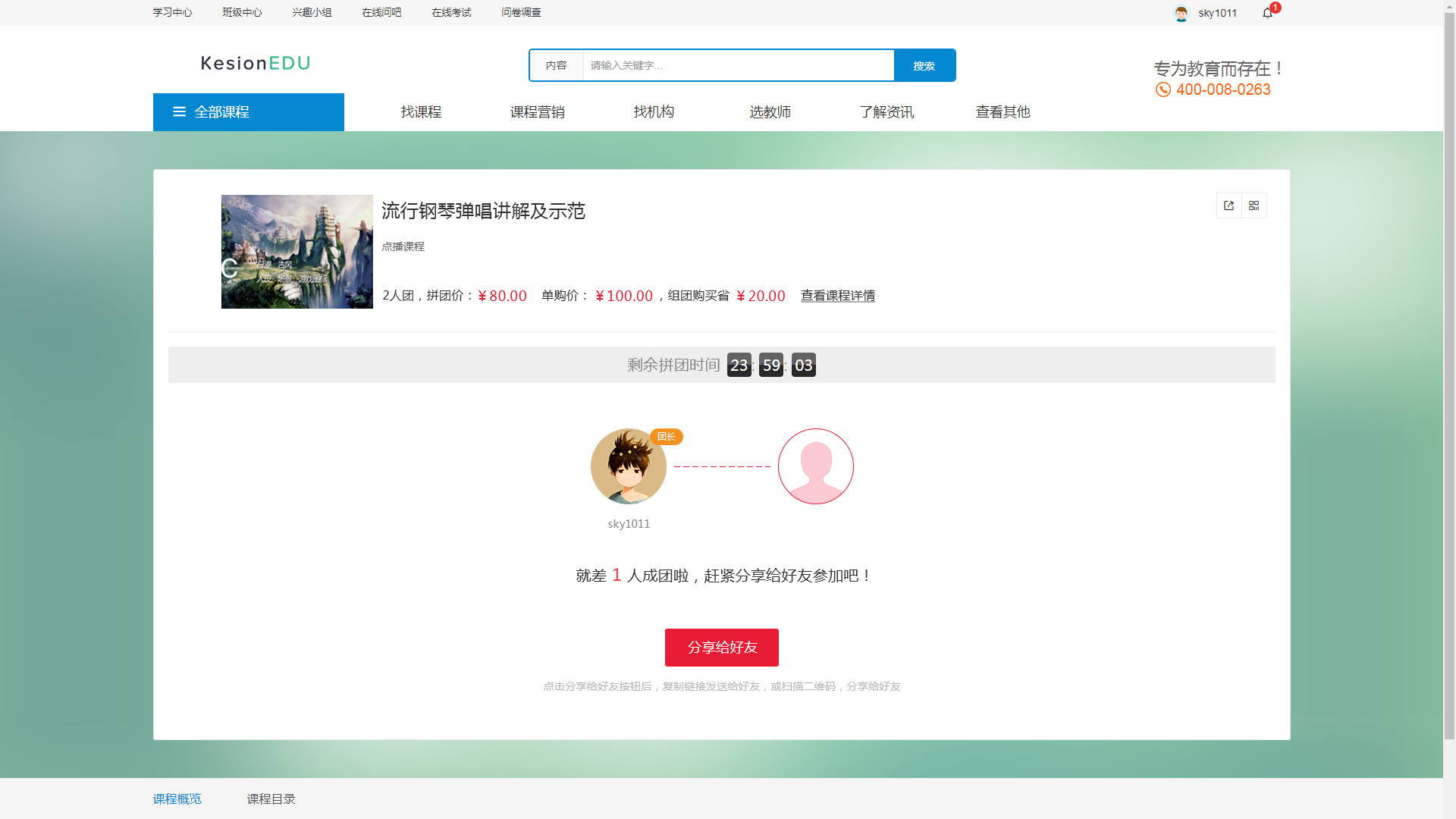Click the share icon on the course card
This screenshot has height=819, width=1456.
coord(1228,206)
